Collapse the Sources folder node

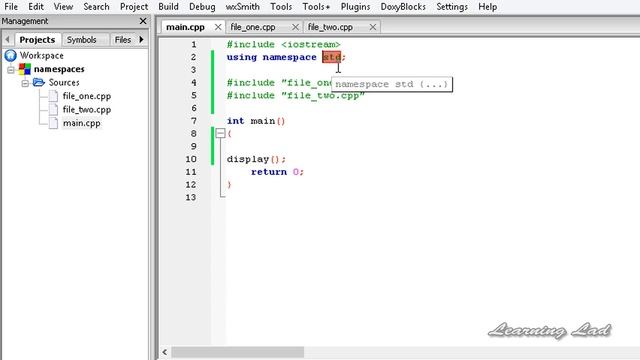point(25,83)
